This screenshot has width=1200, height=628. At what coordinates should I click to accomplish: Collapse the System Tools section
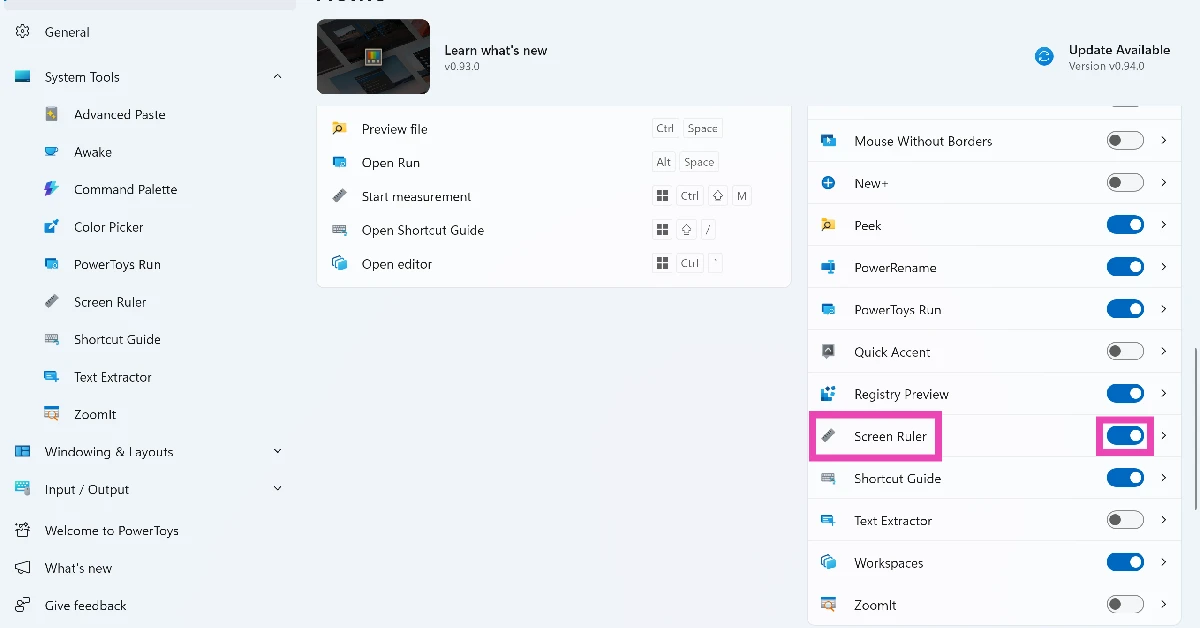click(x=277, y=77)
